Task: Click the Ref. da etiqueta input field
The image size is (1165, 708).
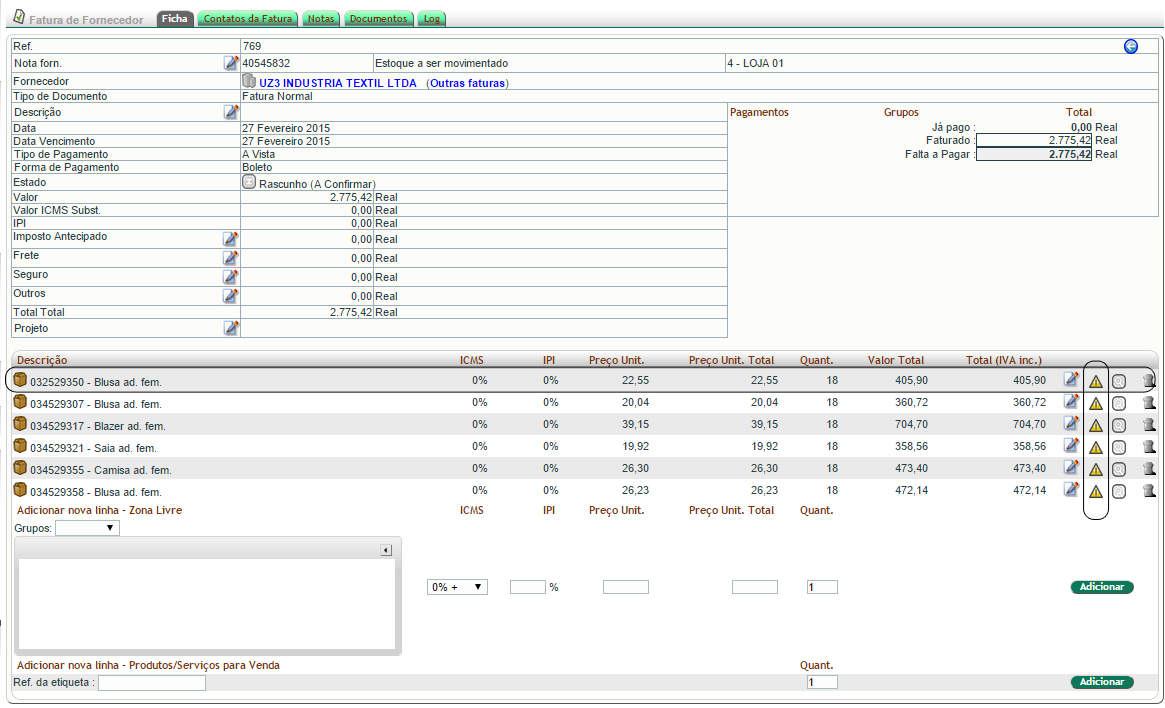Action: 152,683
